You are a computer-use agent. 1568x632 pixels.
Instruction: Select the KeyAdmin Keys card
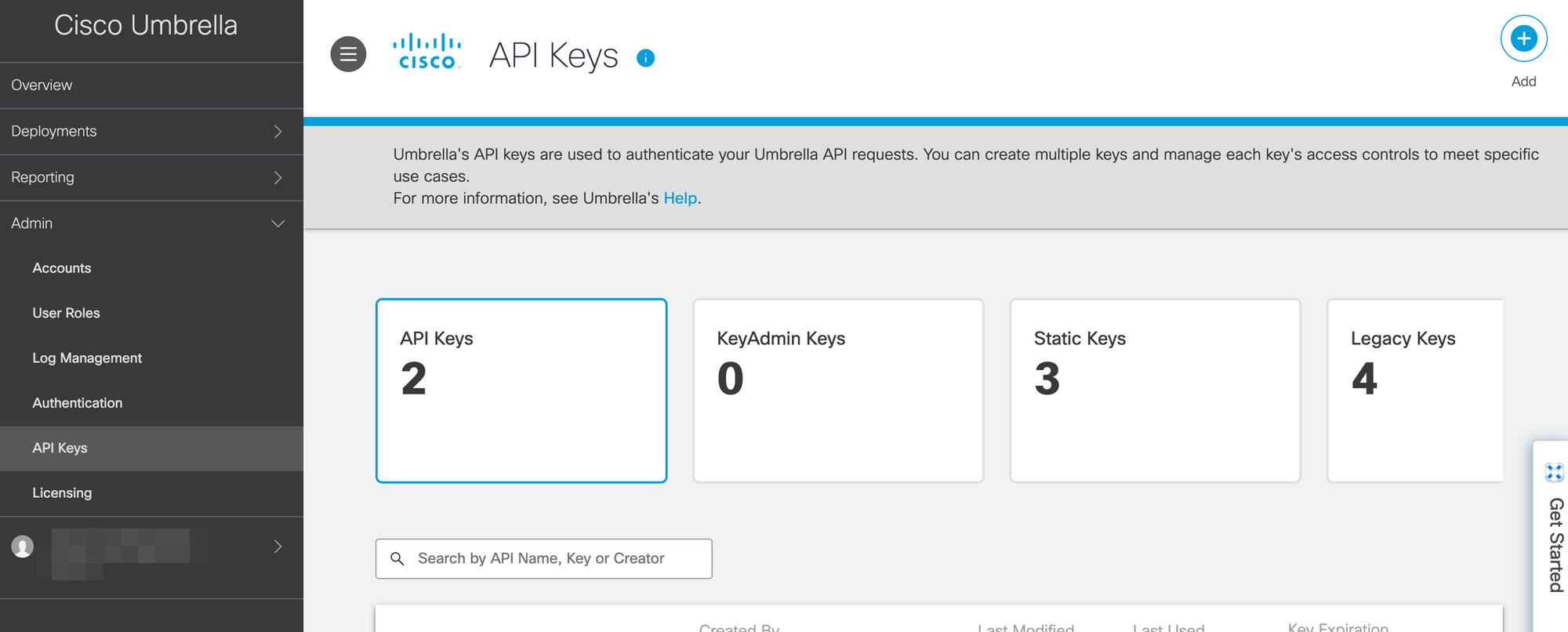[x=838, y=390]
